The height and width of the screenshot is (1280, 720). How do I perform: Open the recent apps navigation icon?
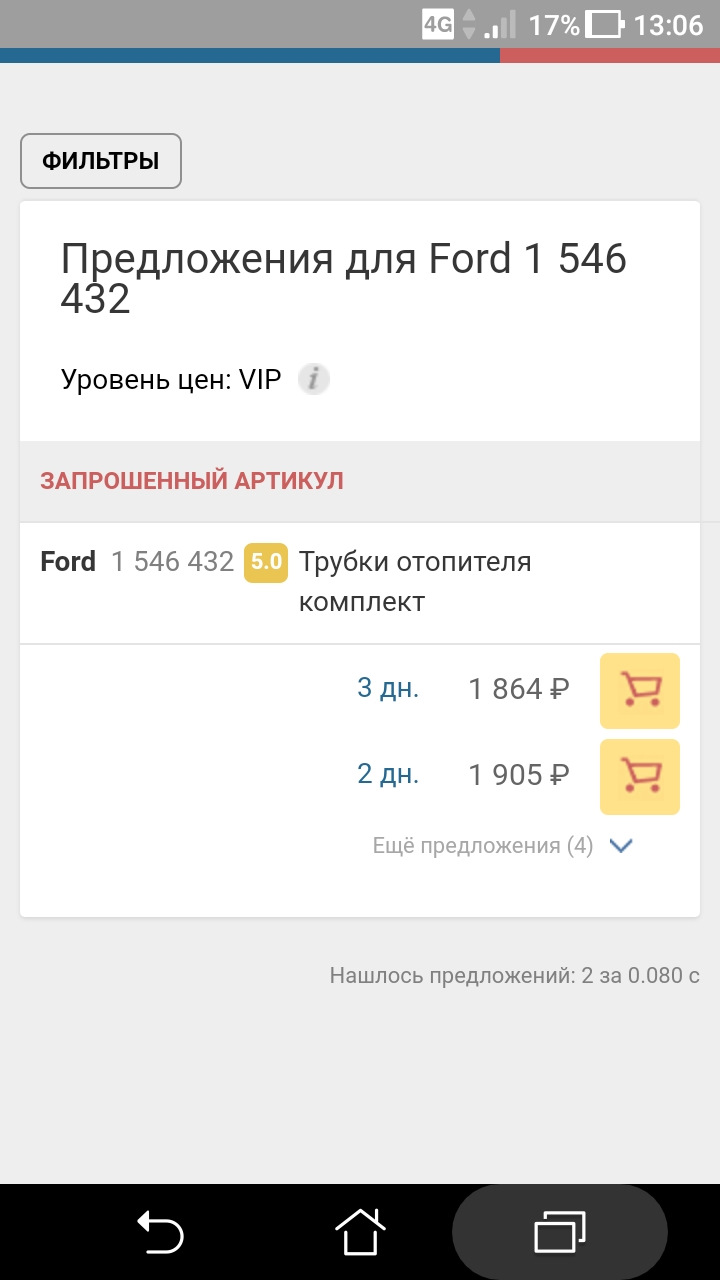tap(559, 1231)
